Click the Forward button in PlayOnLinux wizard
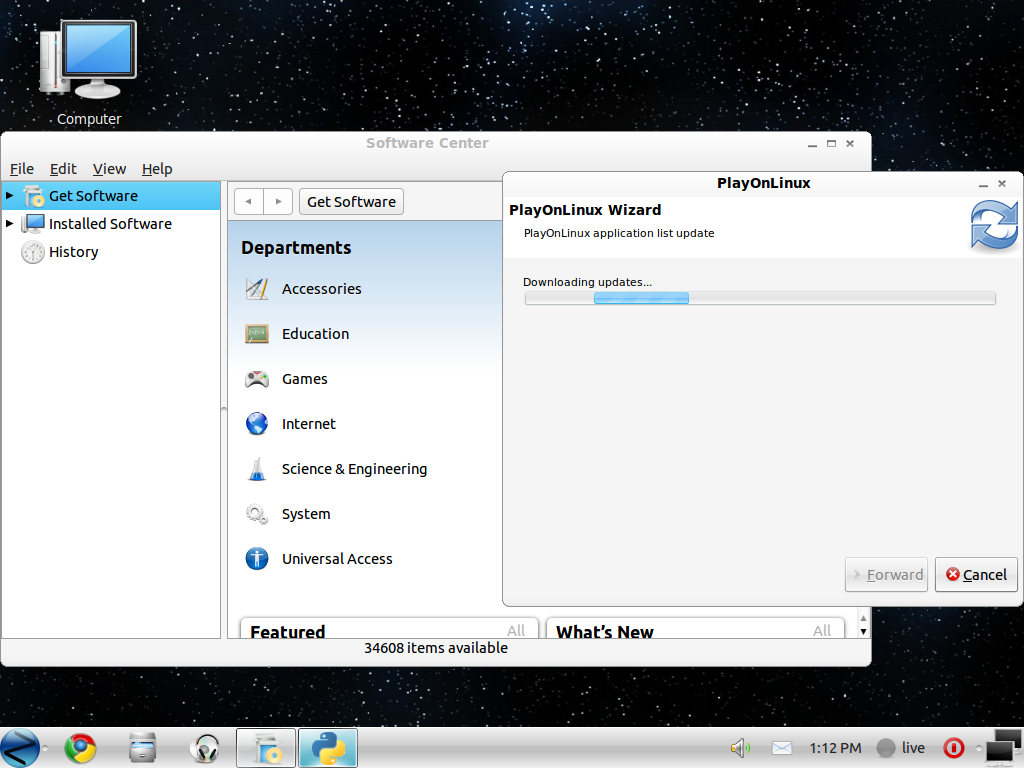The image size is (1024, 768). click(886, 575)
